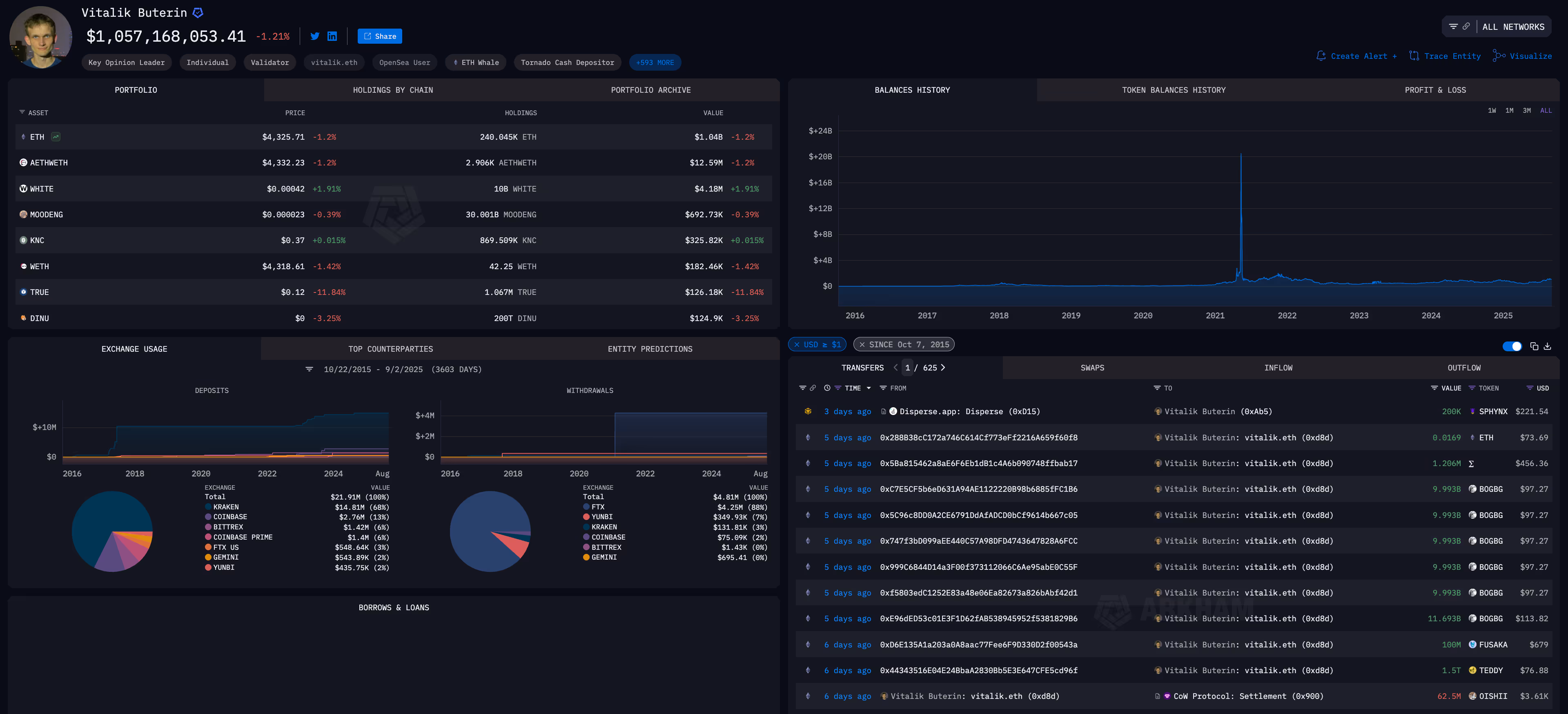Go to next transfers page chevron

(x=943, y=368)
